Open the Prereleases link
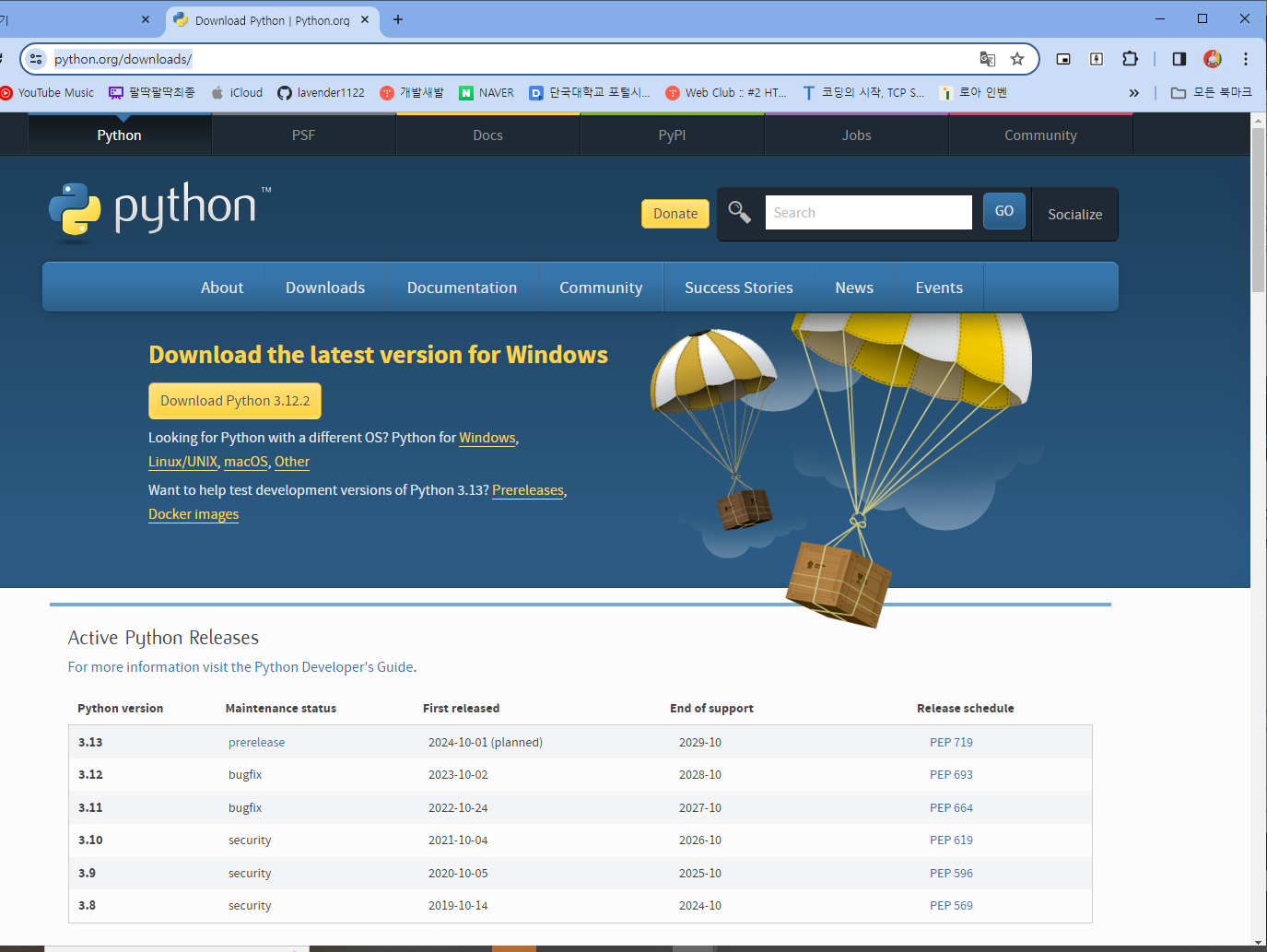1267x952 pixels. [x=528, y=490]
